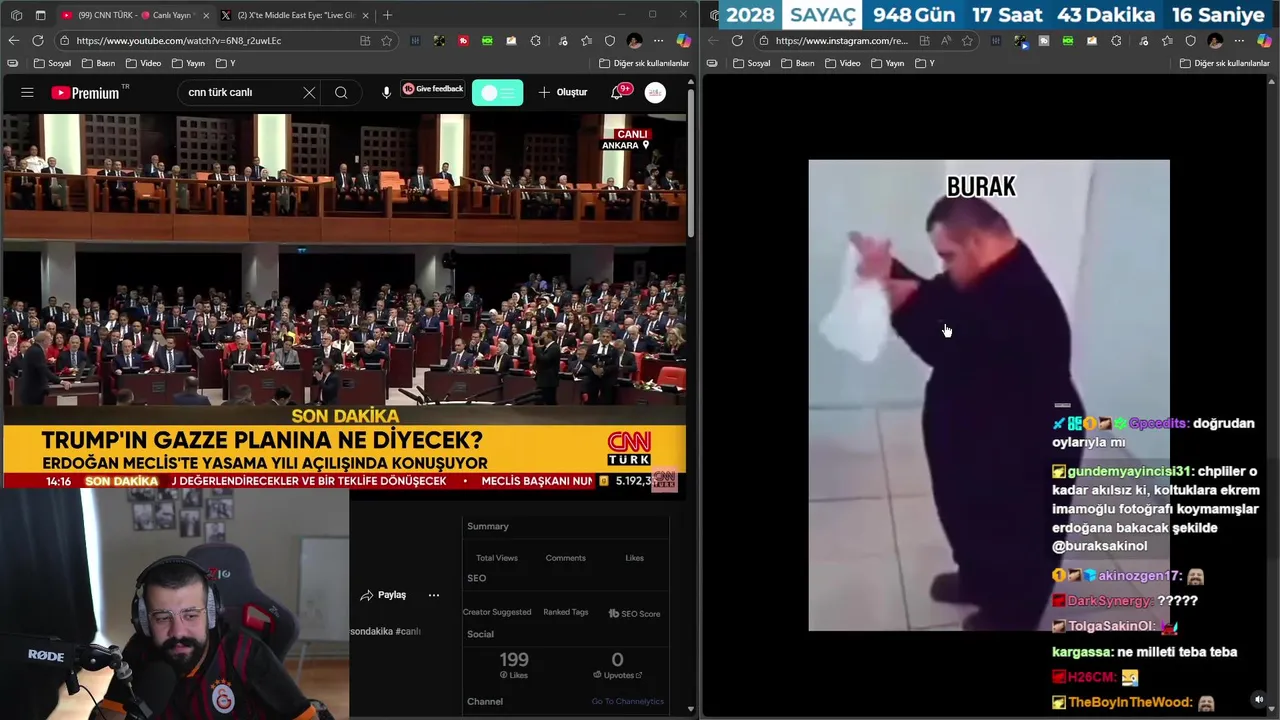This screenshot has height=720, width=1280.
Task: Open a new browser tab in left window
Action: (388, 15)
